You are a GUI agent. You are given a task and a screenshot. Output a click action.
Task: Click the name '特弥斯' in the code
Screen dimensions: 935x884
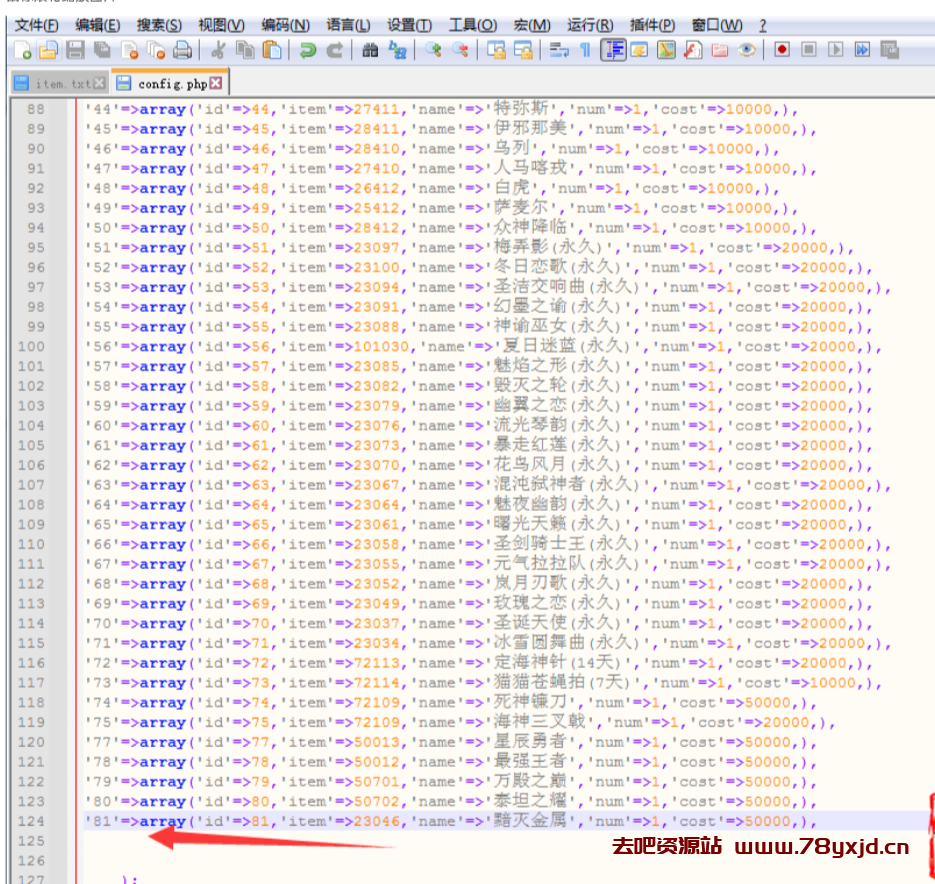[x=521, y=109]
